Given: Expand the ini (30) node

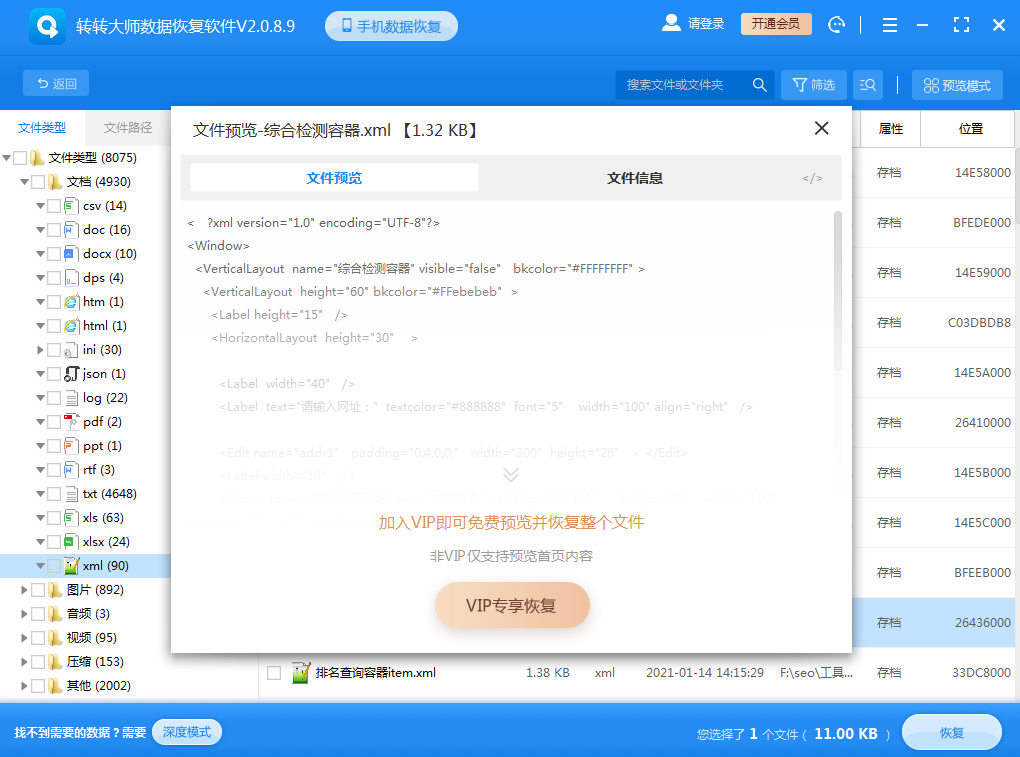Looking at the screenshot, I should pyautogui.click(x=40, y=350).
